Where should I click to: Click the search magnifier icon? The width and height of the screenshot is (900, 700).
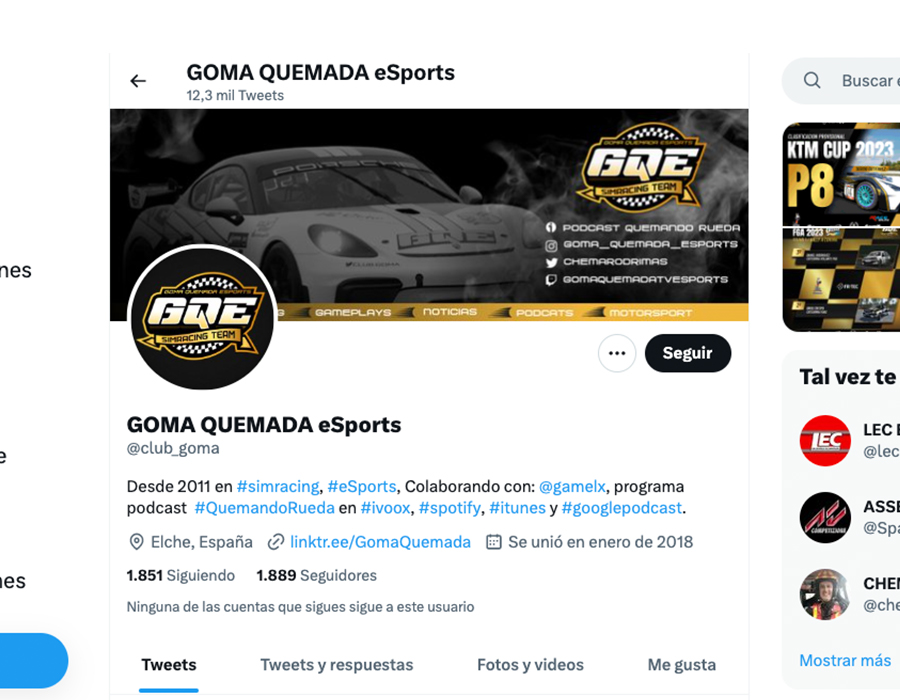(x=812, y=80)
